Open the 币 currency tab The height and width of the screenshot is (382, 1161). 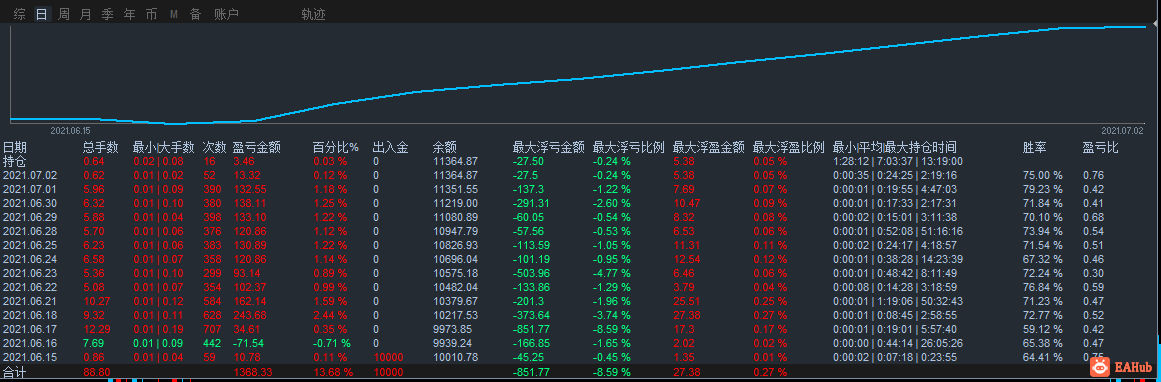pyautogui.click(x=151, y=14)
